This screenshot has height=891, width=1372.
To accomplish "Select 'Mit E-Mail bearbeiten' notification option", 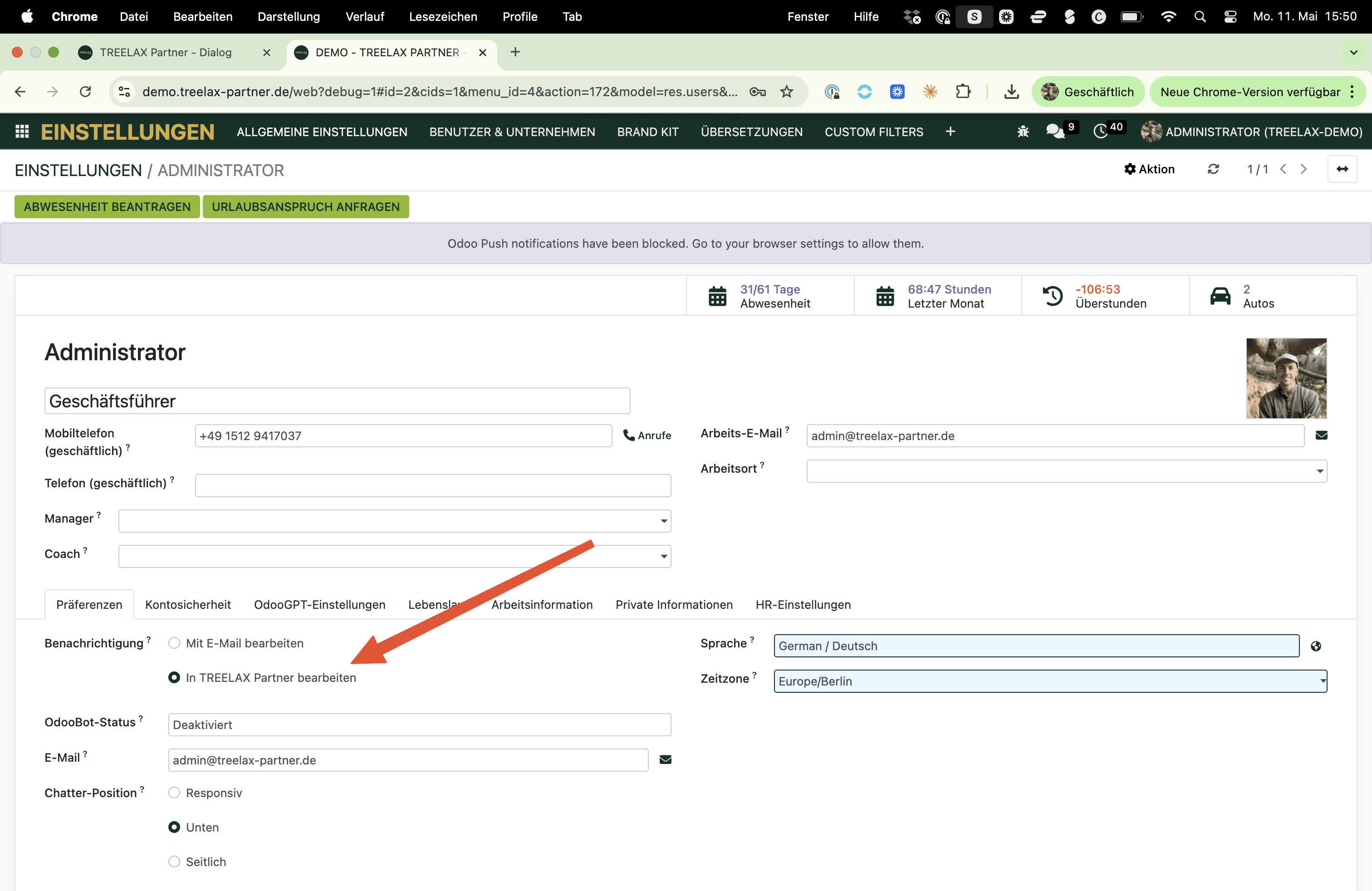I will (174, 643).
